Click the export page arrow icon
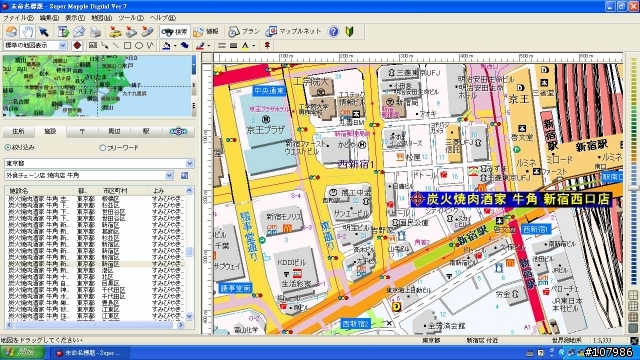 (x=64, y=31)
